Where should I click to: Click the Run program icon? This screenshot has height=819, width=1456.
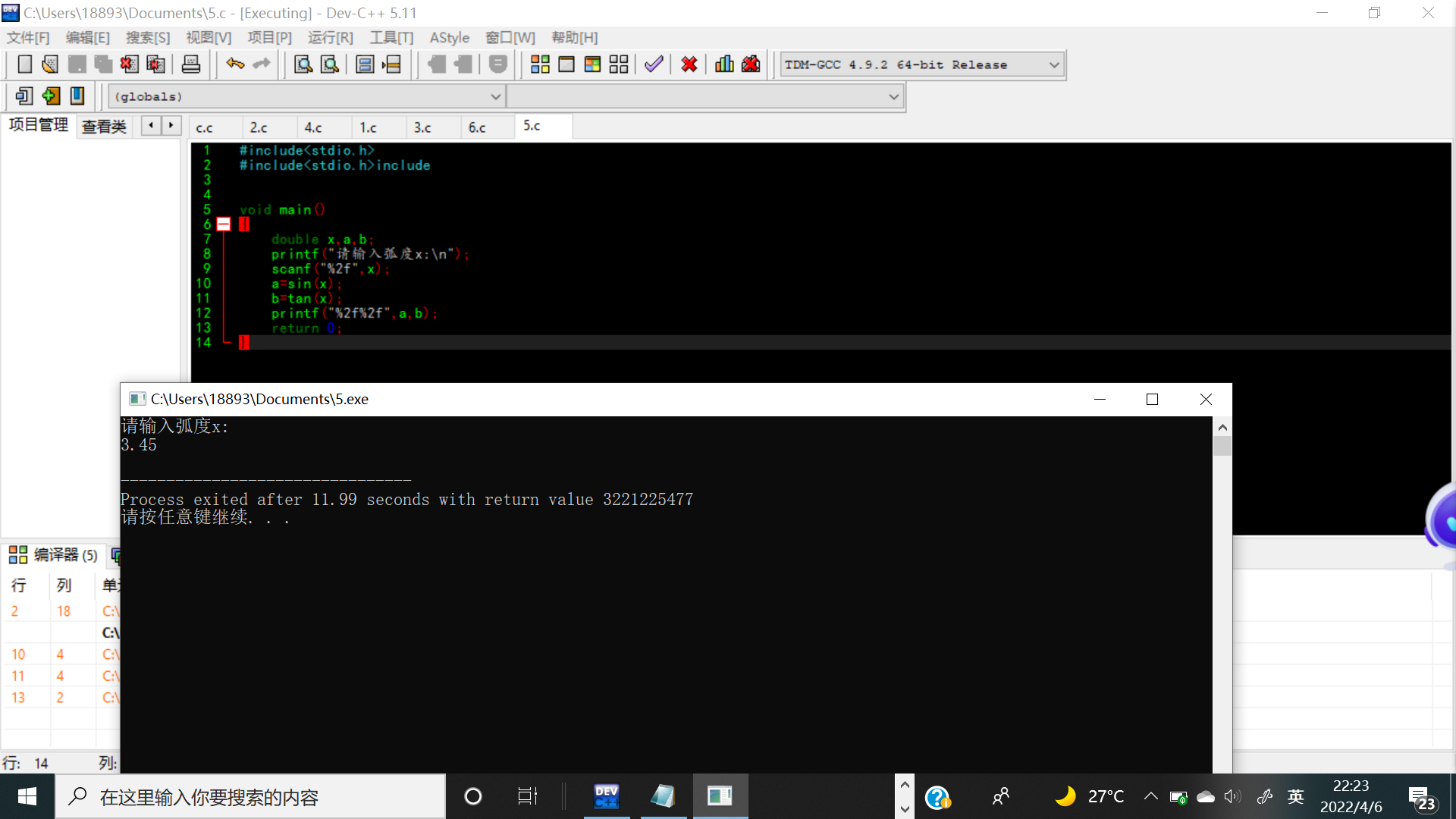(566, 64)
